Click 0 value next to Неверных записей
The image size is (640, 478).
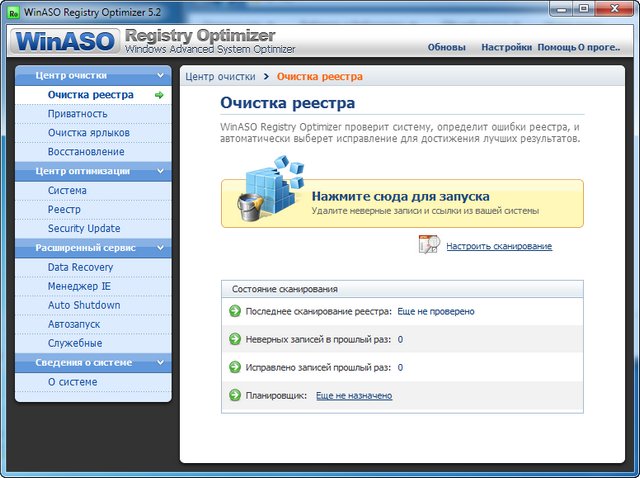pyautogui.click(x=400, y=339)
